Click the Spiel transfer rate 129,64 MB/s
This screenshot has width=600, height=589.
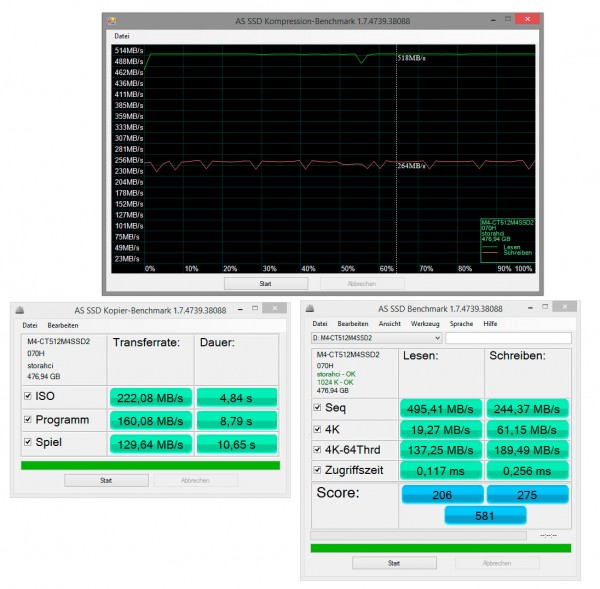pos(150,444)
